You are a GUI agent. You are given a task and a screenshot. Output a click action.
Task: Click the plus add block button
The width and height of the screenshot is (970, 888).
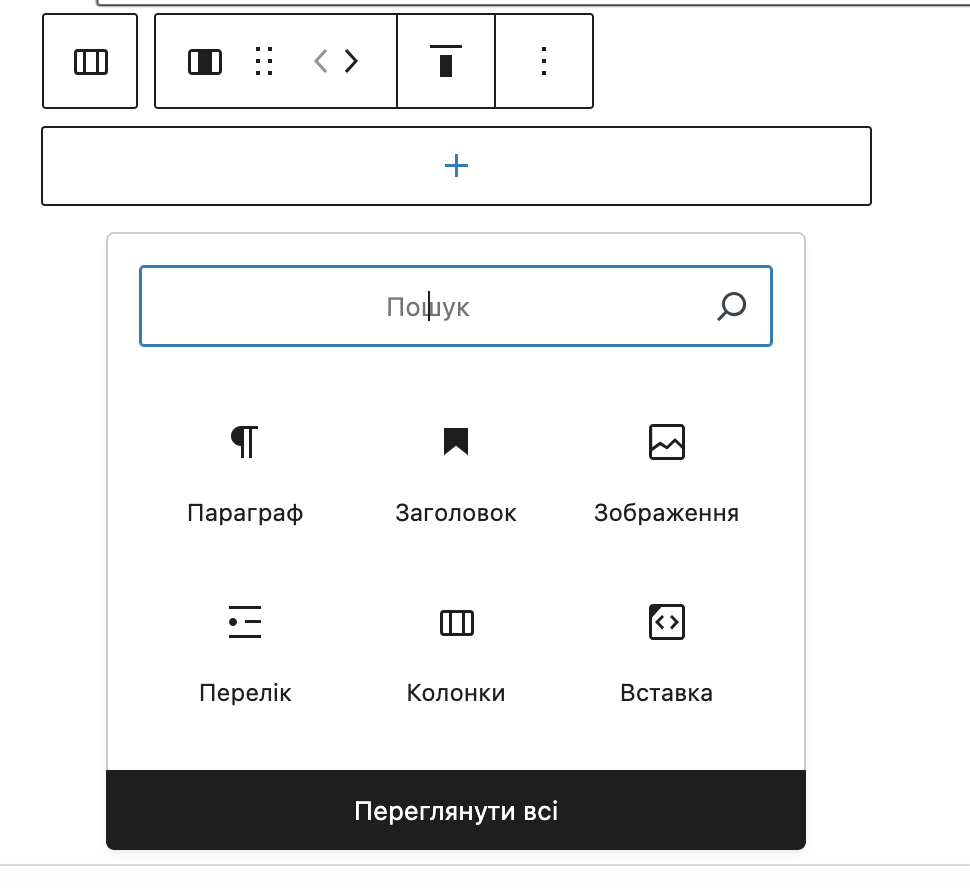point(456,166)
